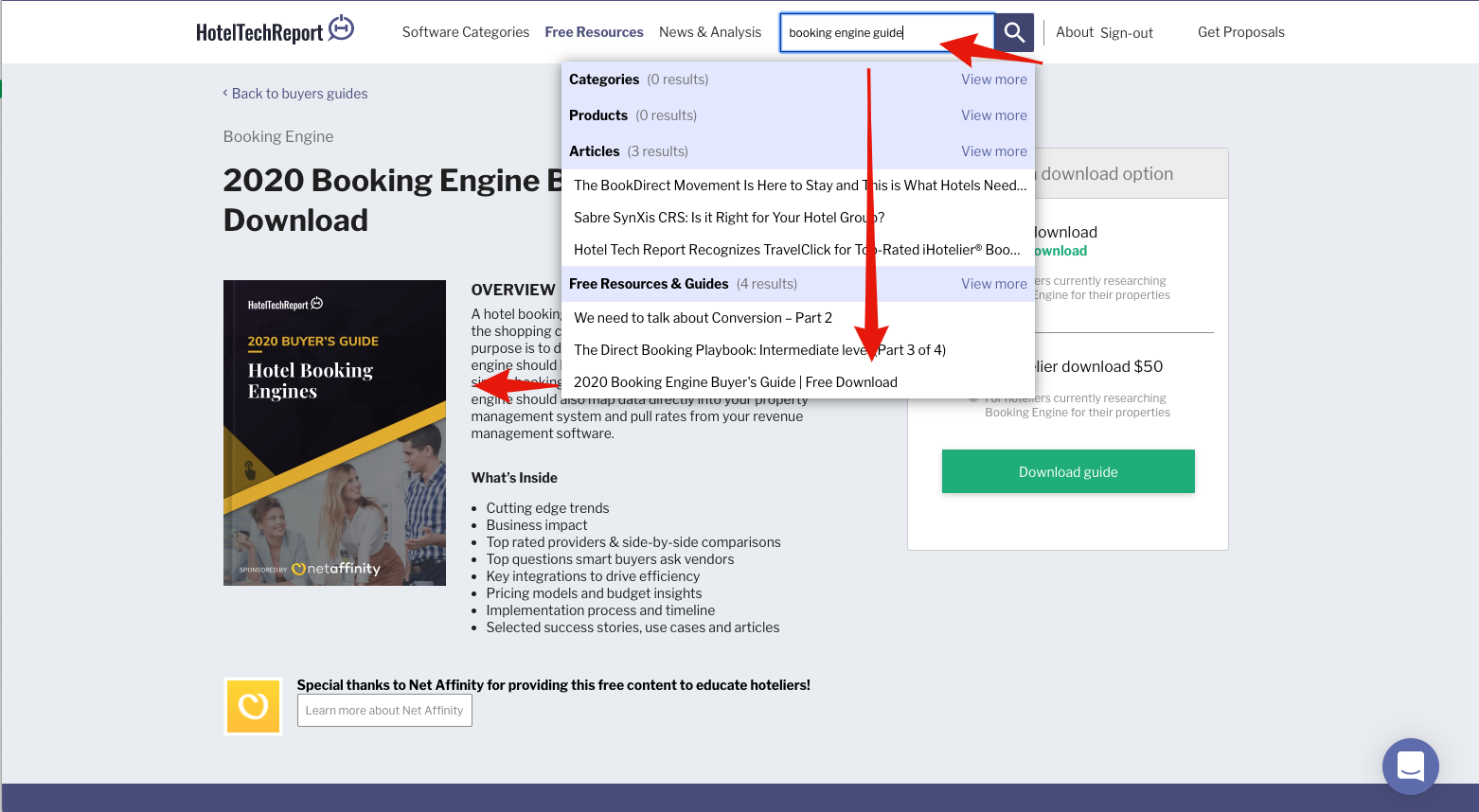Open the 'Sabre SynXis CRS' article result
The height and width of the screenshot is (812, 1479).
[798, 218]
